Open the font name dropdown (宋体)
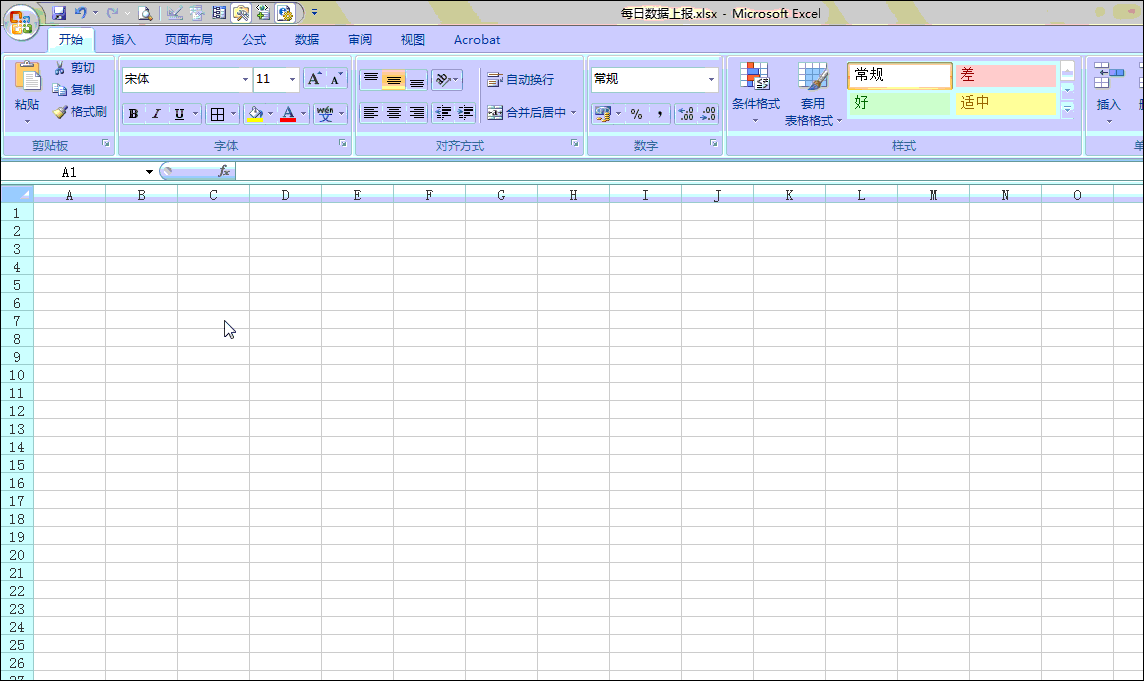This screenshot has width=1144, height=681. click(x=245, y=79)
